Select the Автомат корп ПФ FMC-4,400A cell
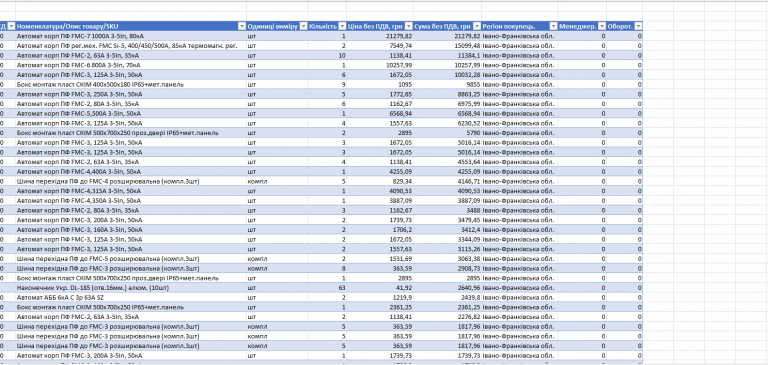768x365 pixels. pos(131,171)
